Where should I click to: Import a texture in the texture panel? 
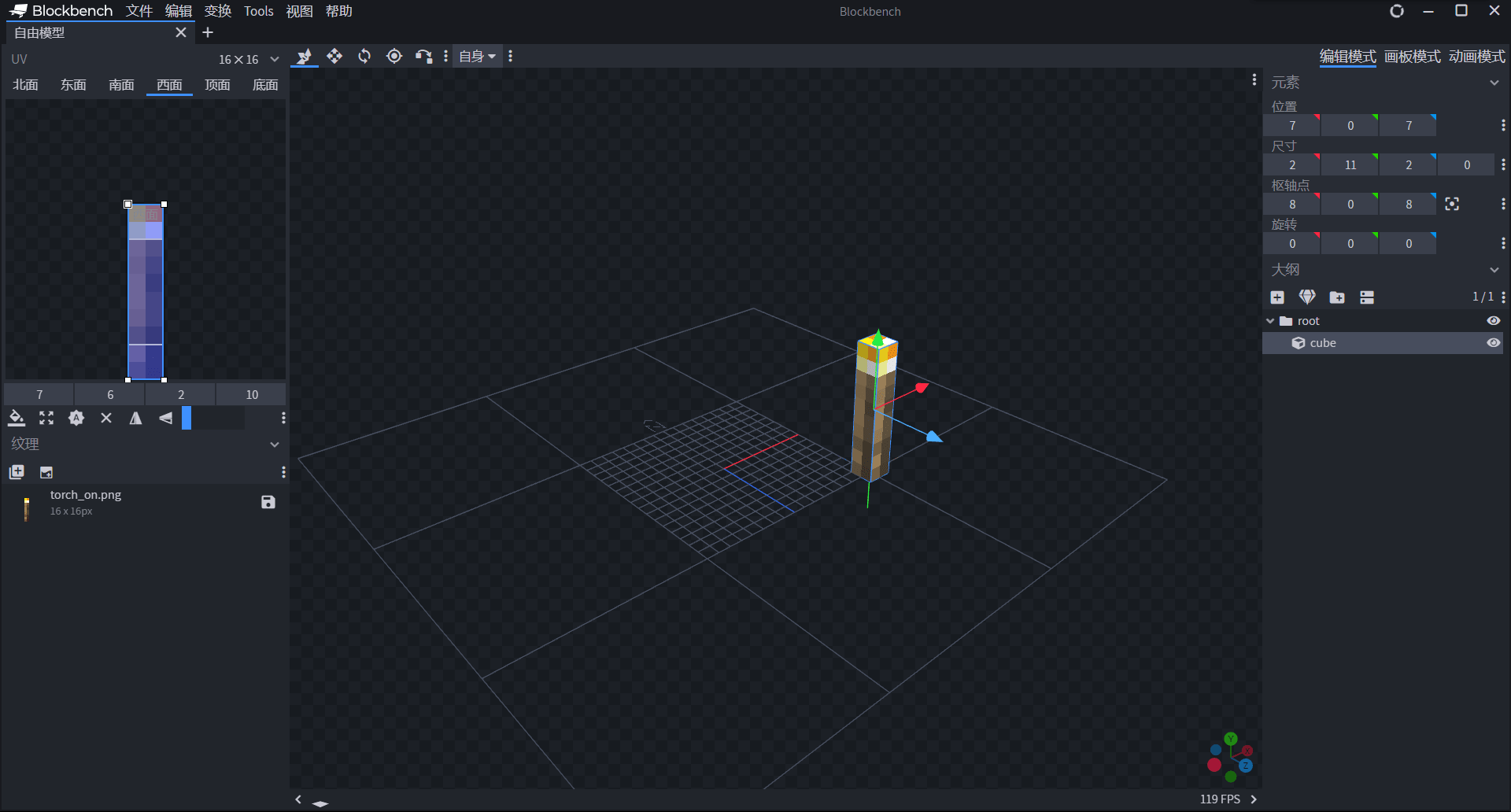tap(17, 472)
